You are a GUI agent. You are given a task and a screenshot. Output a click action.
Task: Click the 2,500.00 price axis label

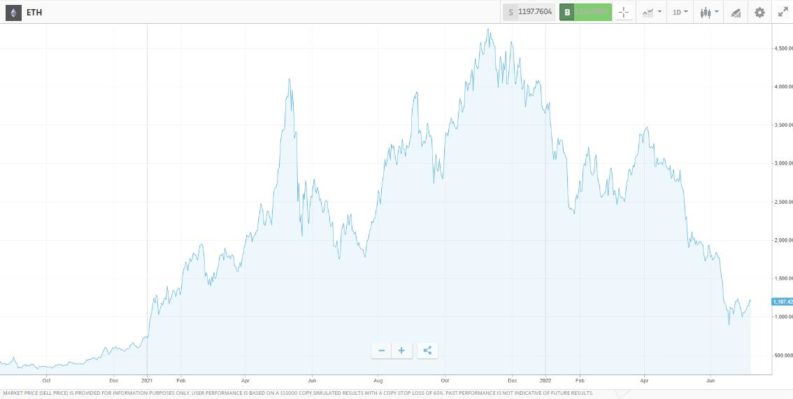(x=783, y=202)
